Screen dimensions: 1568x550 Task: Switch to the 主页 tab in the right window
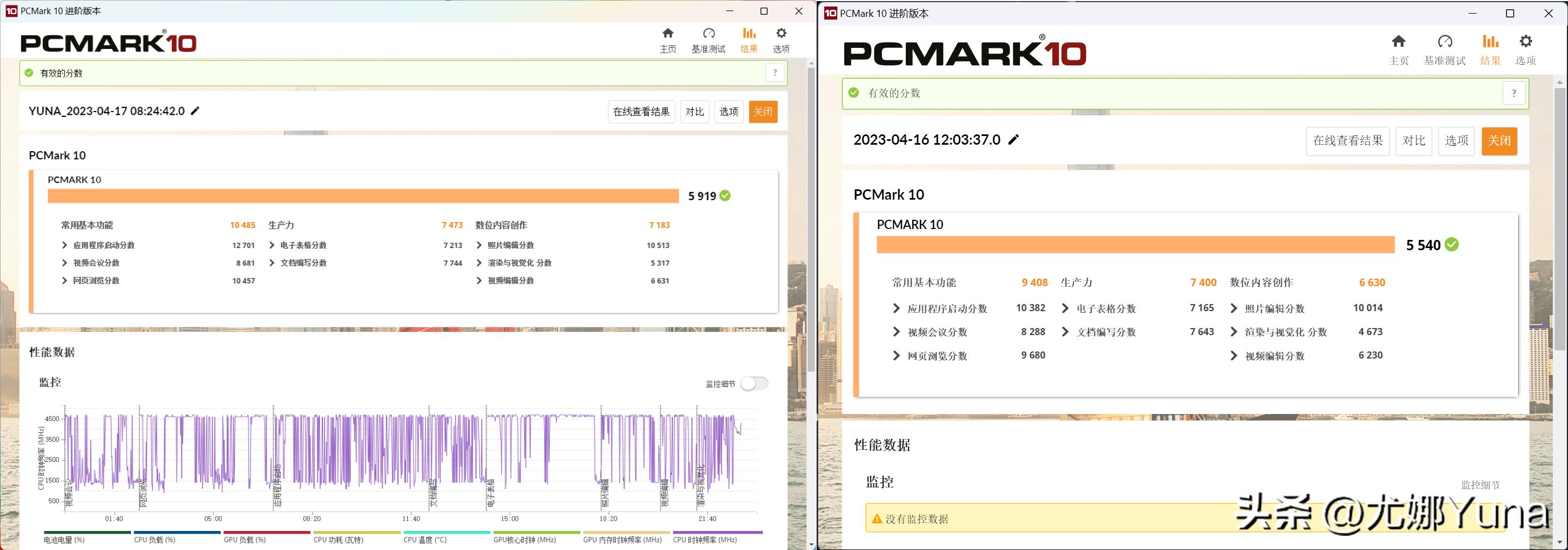1398,42
